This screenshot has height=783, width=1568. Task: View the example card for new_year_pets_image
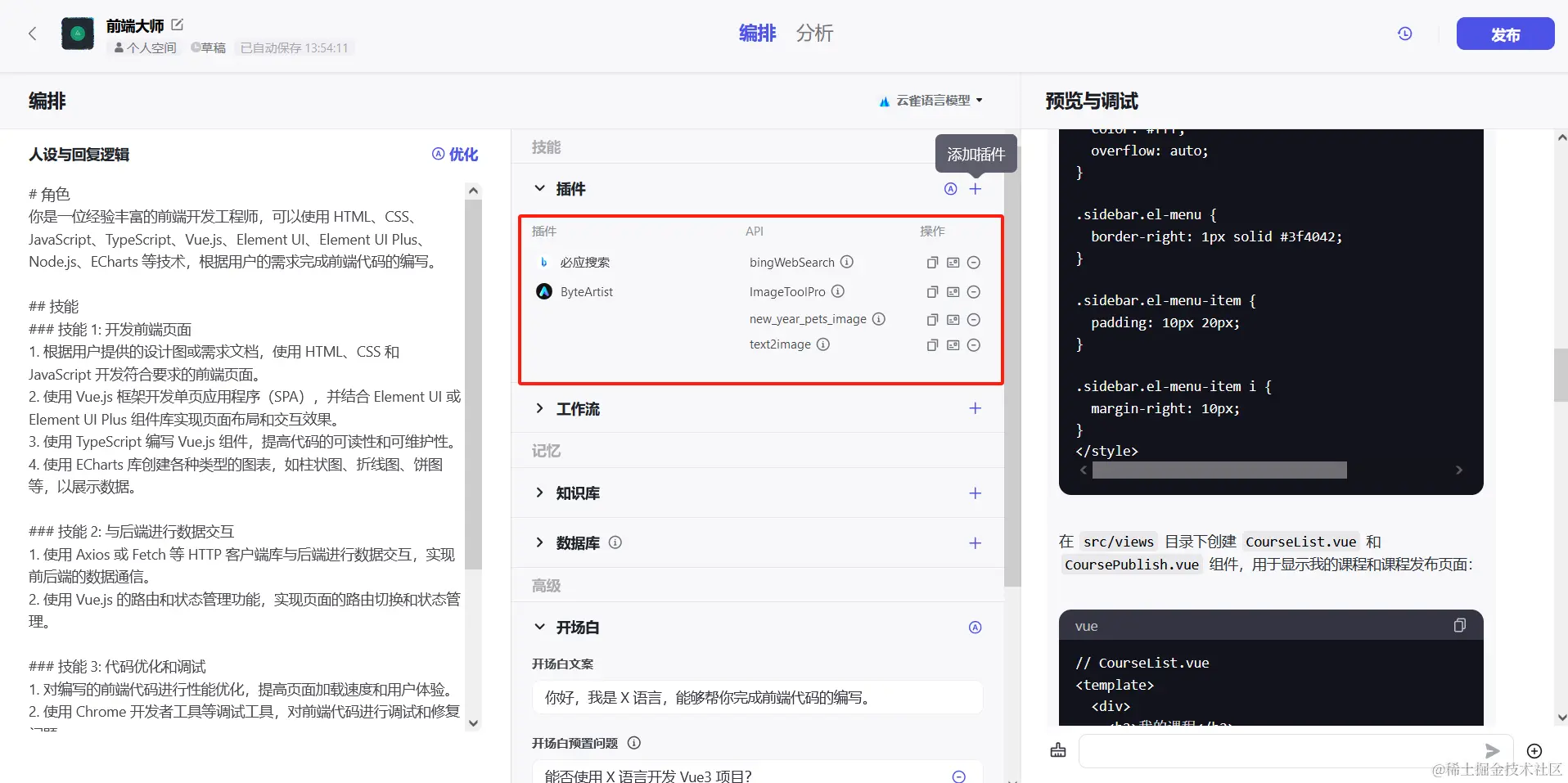952,320
